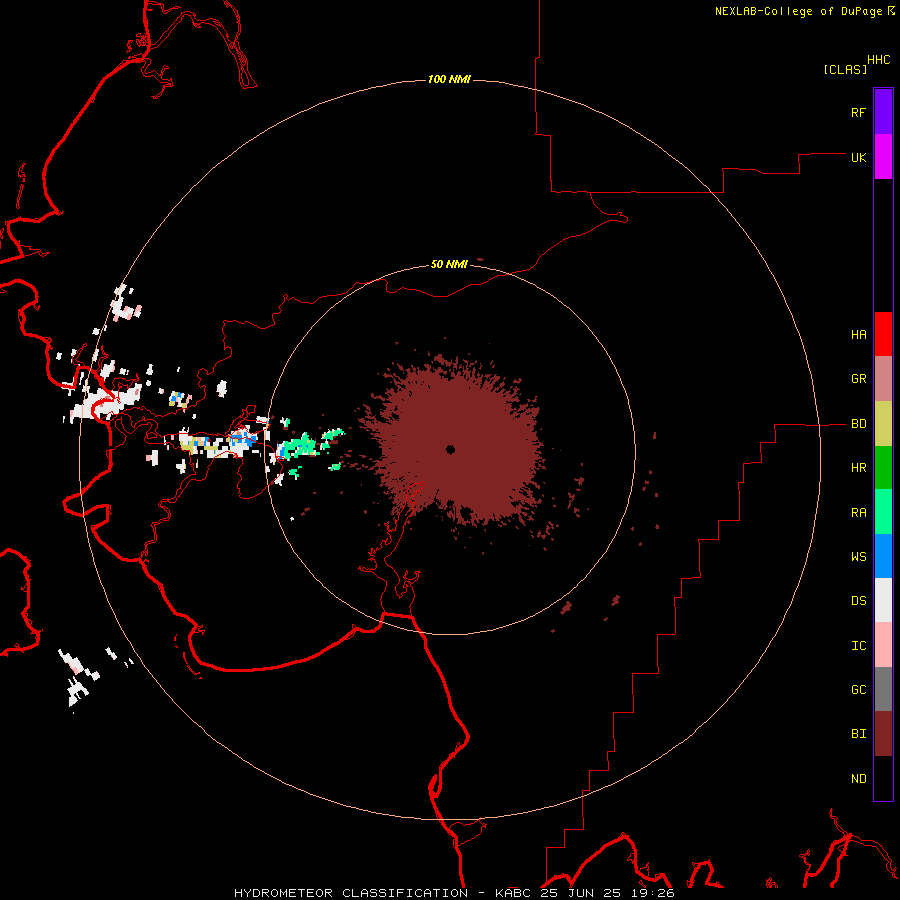Click the UK legend label
This screenshot has width=900, height=900.
(858, 157)
